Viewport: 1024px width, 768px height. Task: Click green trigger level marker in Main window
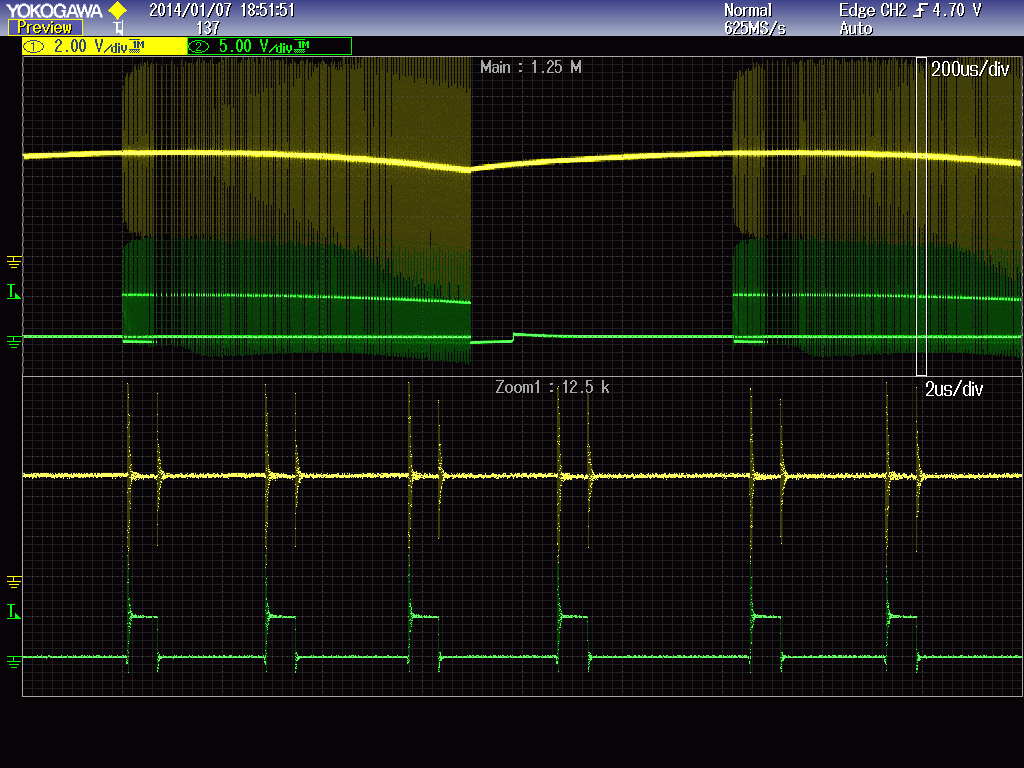[x=13, y=292]
